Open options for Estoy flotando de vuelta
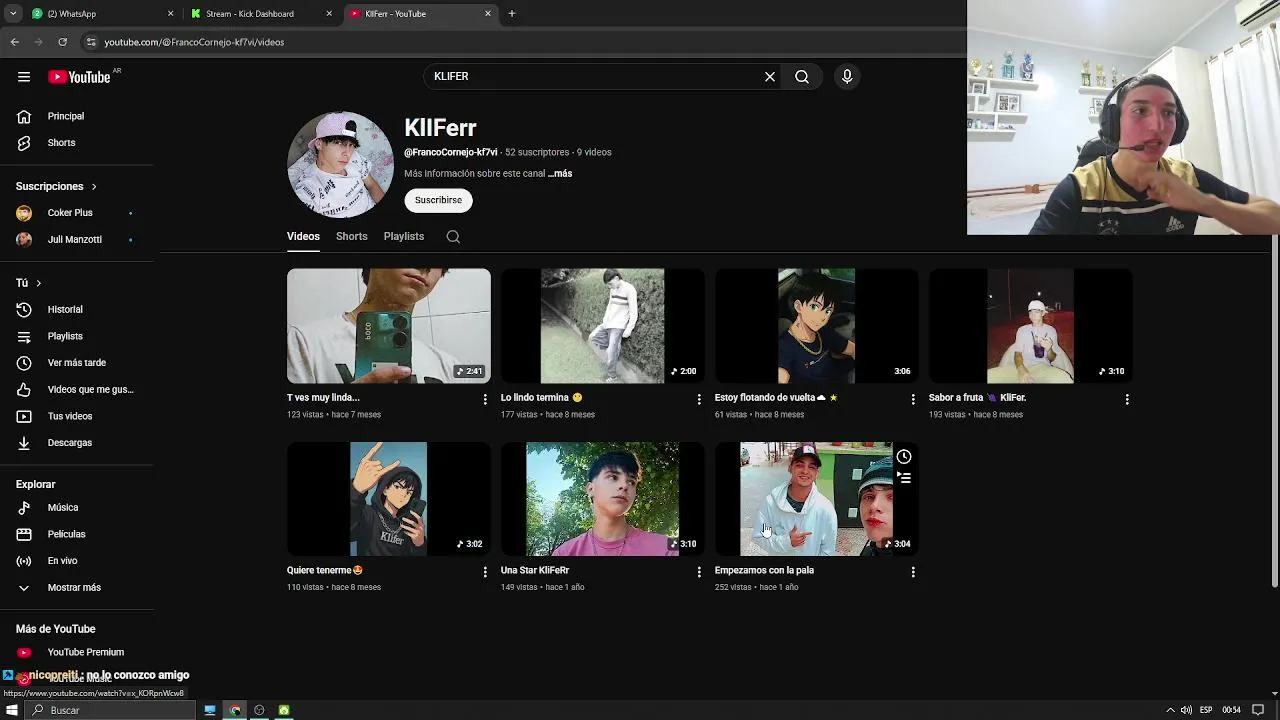The height and width of the screenshot is (720, 1280). pyautogui.click(x=913, y=399)
